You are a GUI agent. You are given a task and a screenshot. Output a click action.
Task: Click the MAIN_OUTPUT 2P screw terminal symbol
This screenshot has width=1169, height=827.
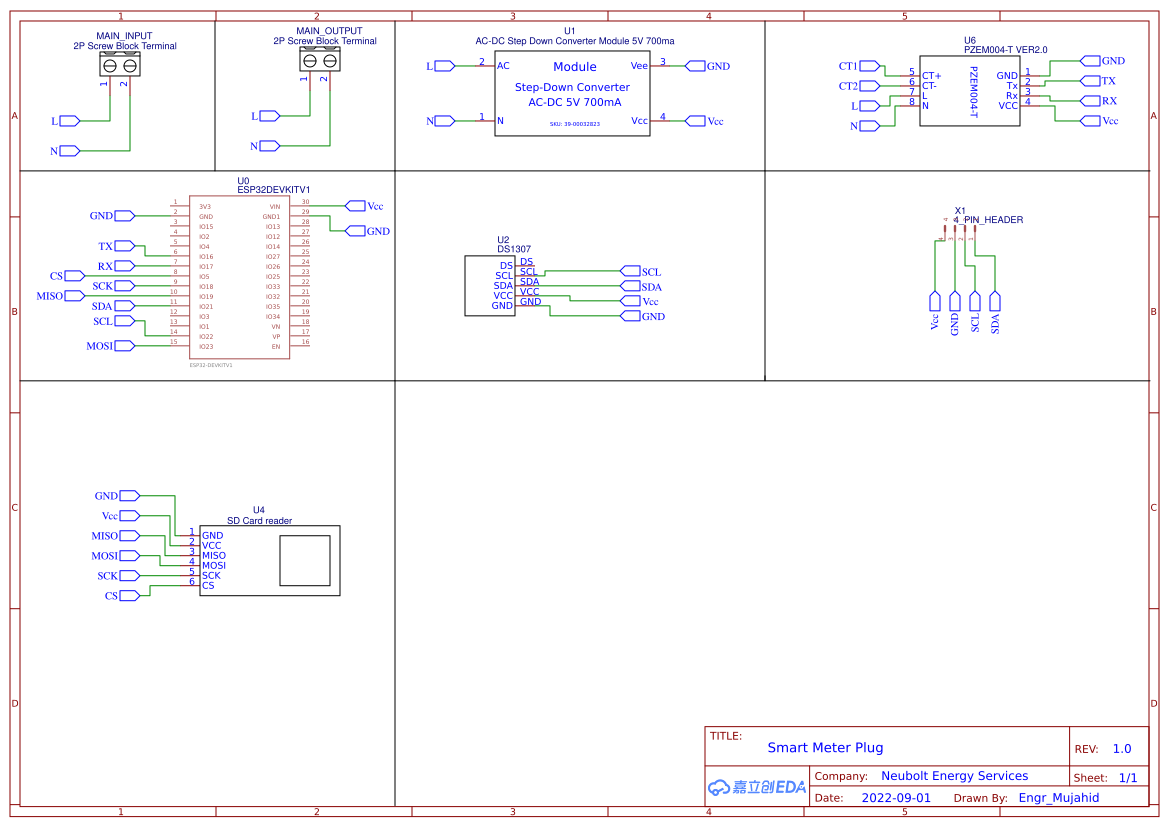tap(321, 62)
